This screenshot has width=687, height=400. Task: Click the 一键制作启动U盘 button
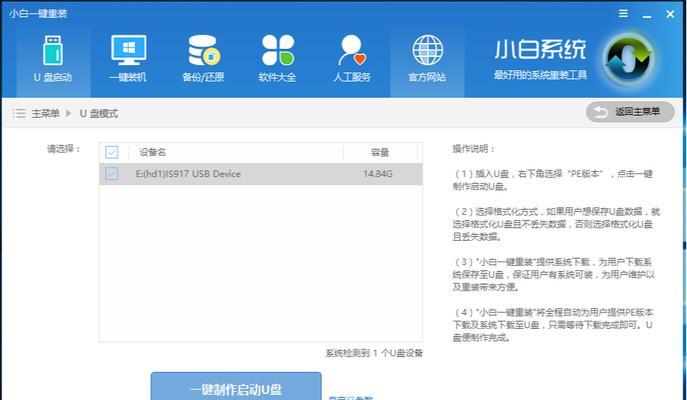click(x=236, y=386)
